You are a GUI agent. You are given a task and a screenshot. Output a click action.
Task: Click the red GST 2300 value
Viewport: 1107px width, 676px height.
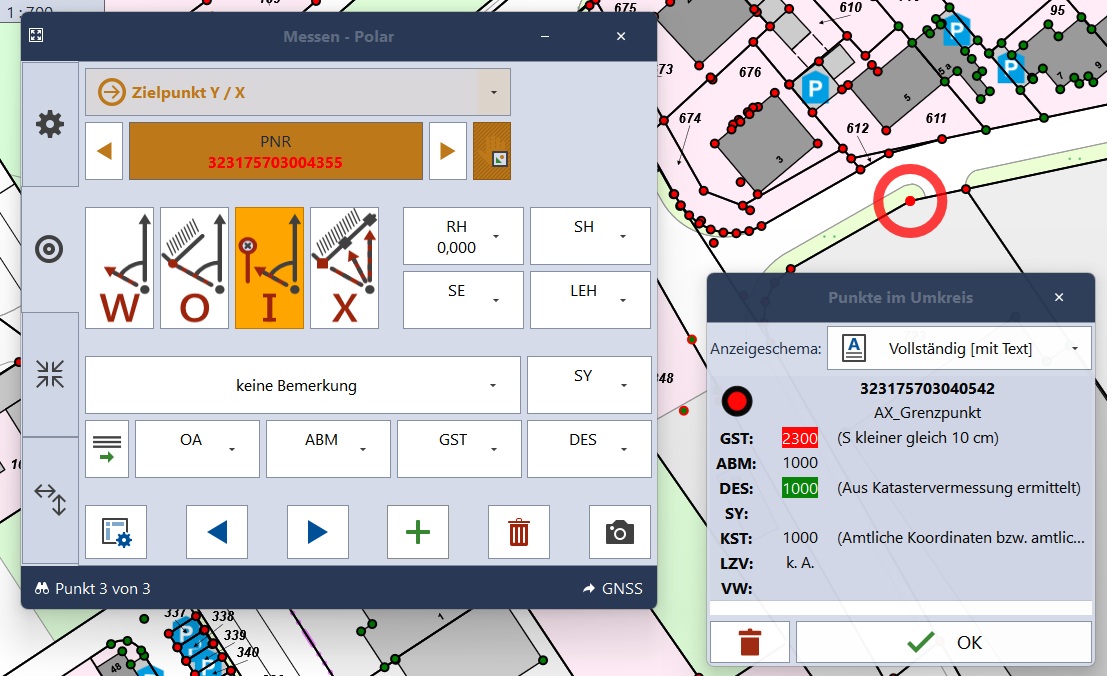[800, 438]
